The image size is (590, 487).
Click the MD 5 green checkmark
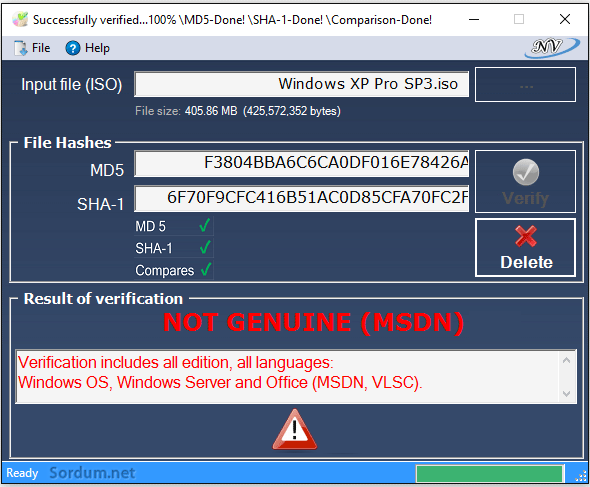point(205,226)
